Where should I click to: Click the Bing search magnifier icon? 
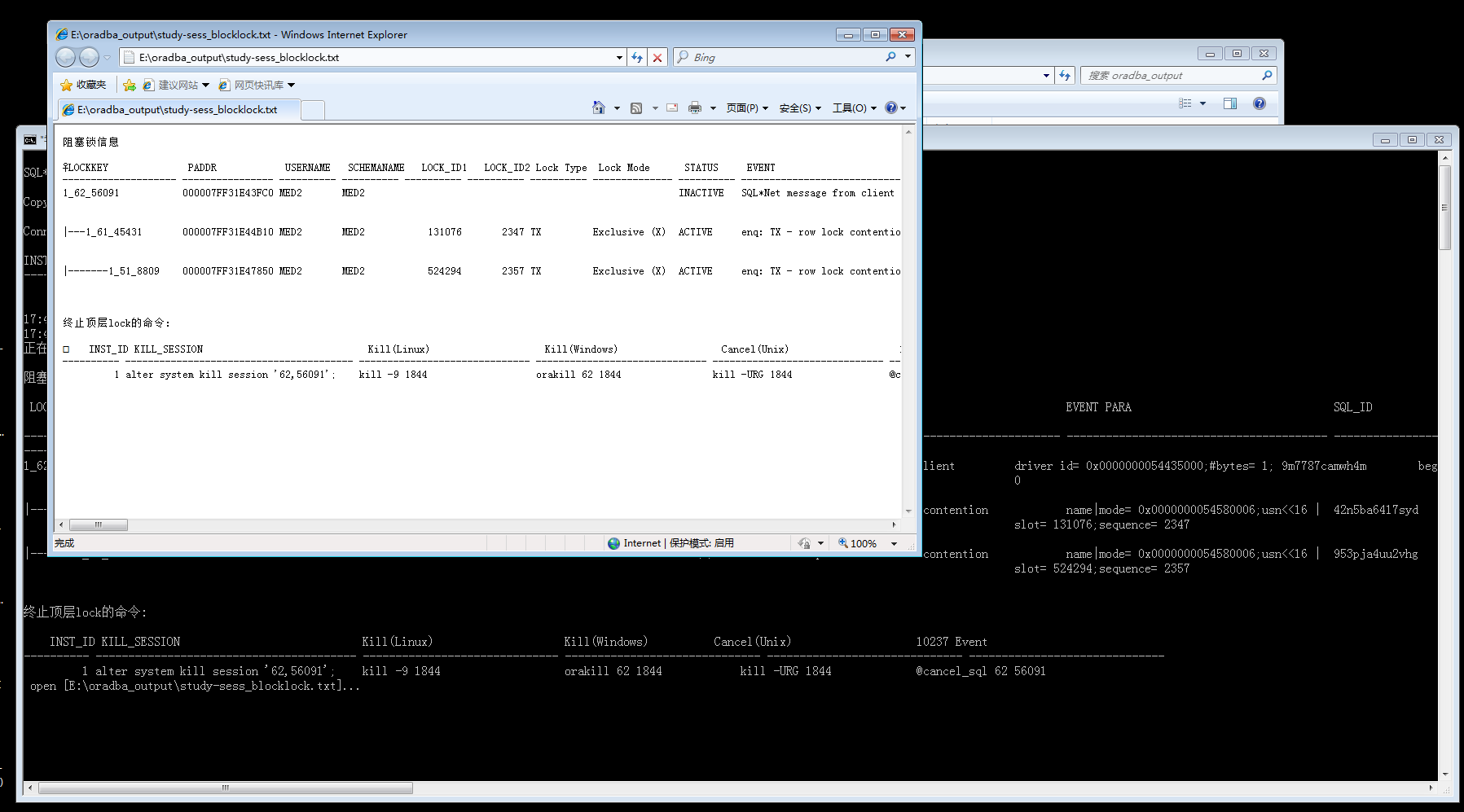coord(890,57)
